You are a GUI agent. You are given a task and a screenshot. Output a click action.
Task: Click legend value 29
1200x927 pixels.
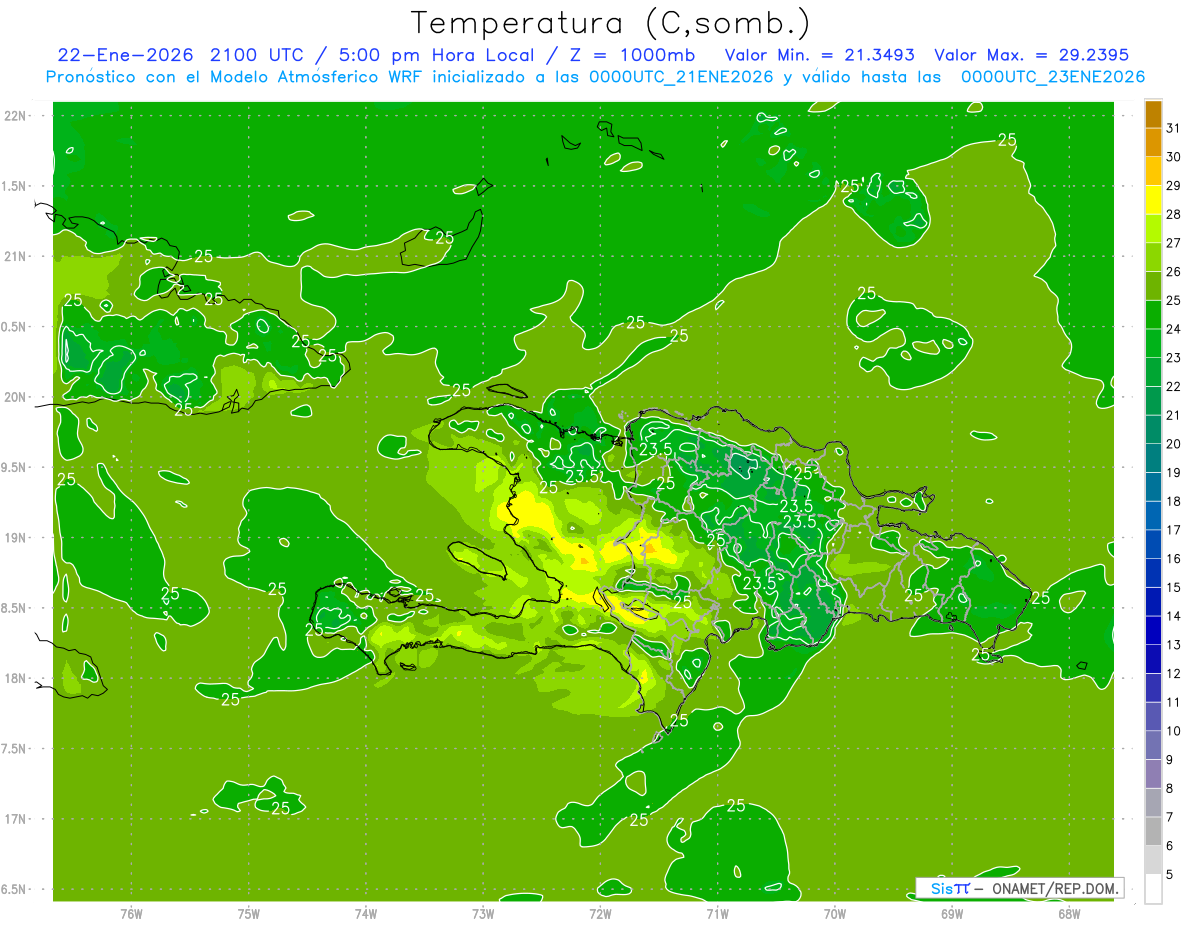[1174, 186]
